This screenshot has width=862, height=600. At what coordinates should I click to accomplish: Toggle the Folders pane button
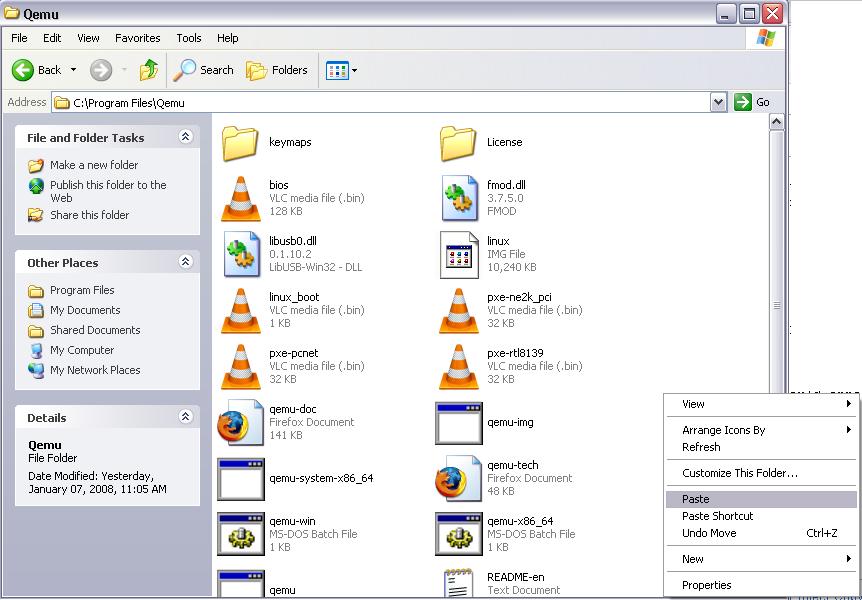[x=277, y=70]
